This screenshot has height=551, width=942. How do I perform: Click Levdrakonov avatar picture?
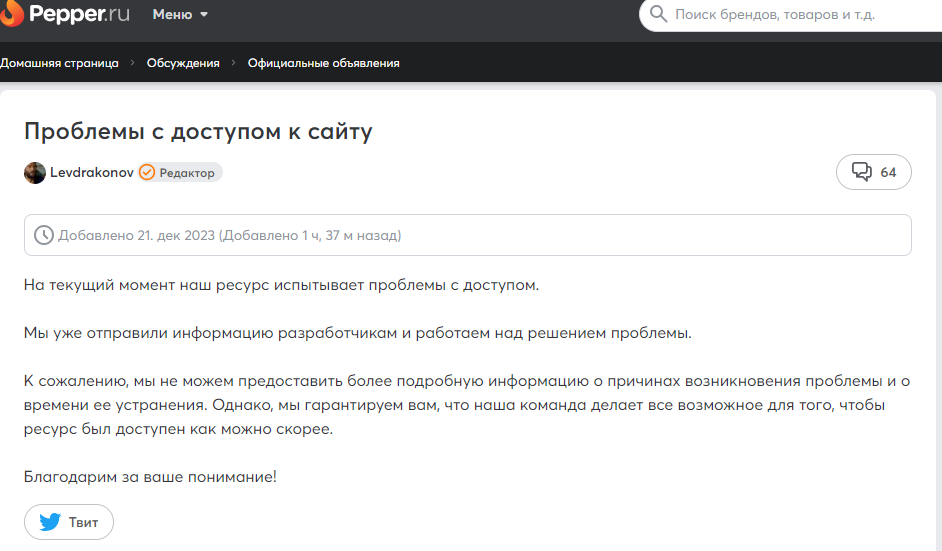coord(35,173)
